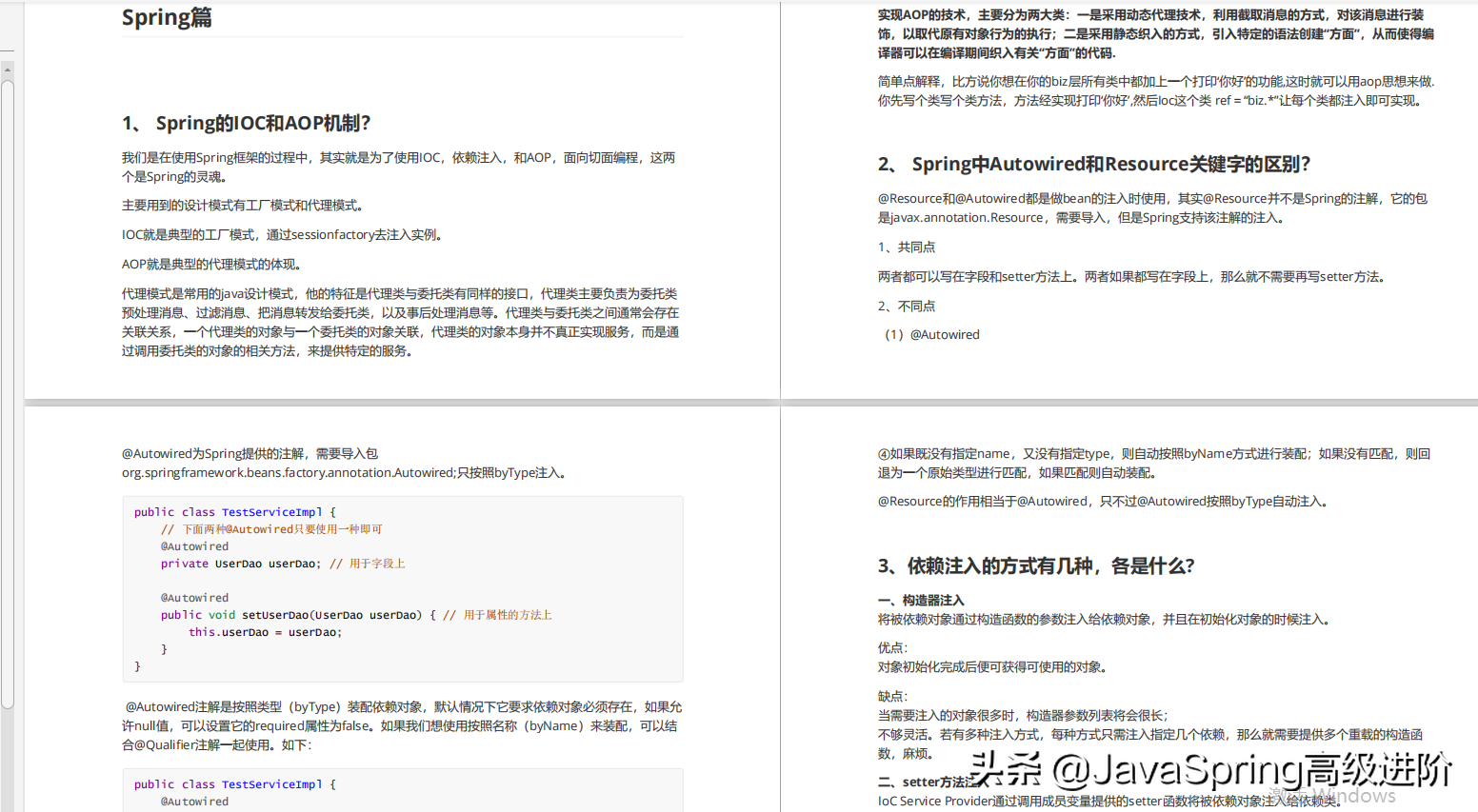This screenshot has width=1478, height=812.
Task: Select heading '1、 Spring的IOC和AOP机制?'
Action: [x=246, y=123]
